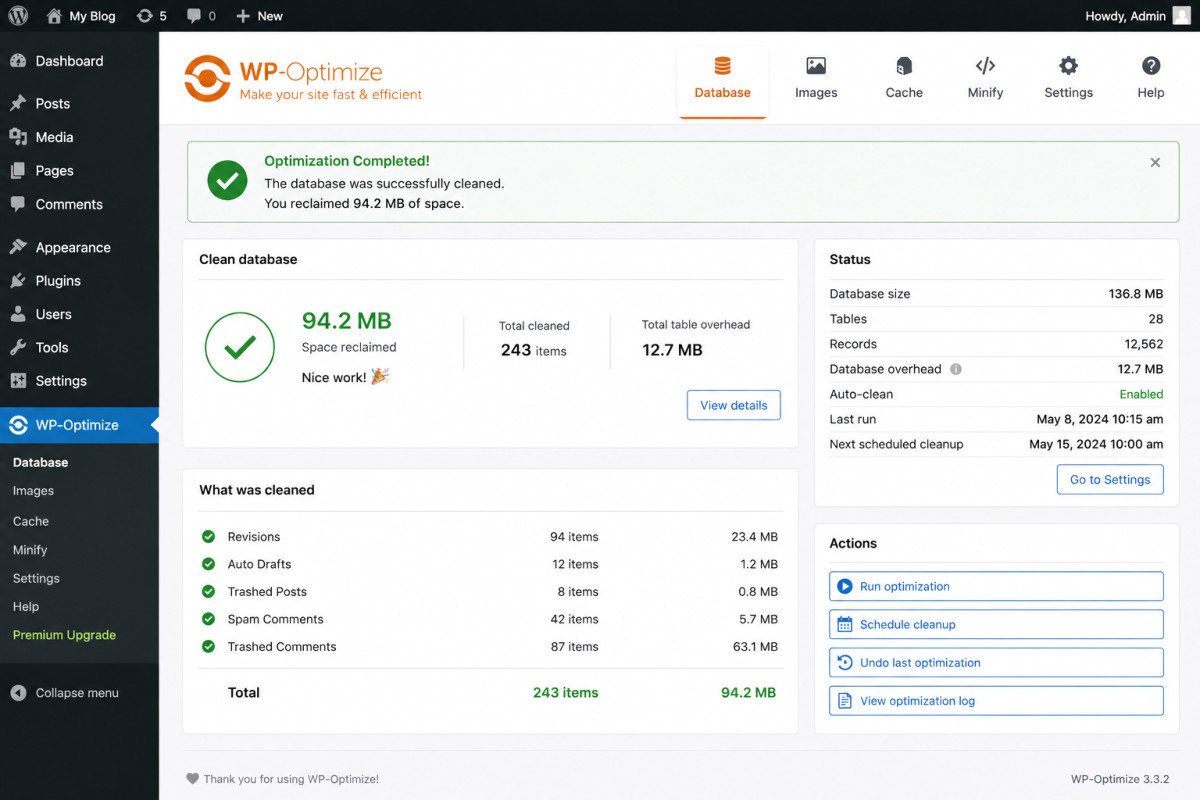Click the Revisions row check icon
Viewport: 1200px width, 800px height.
click(x=208, y=537)
